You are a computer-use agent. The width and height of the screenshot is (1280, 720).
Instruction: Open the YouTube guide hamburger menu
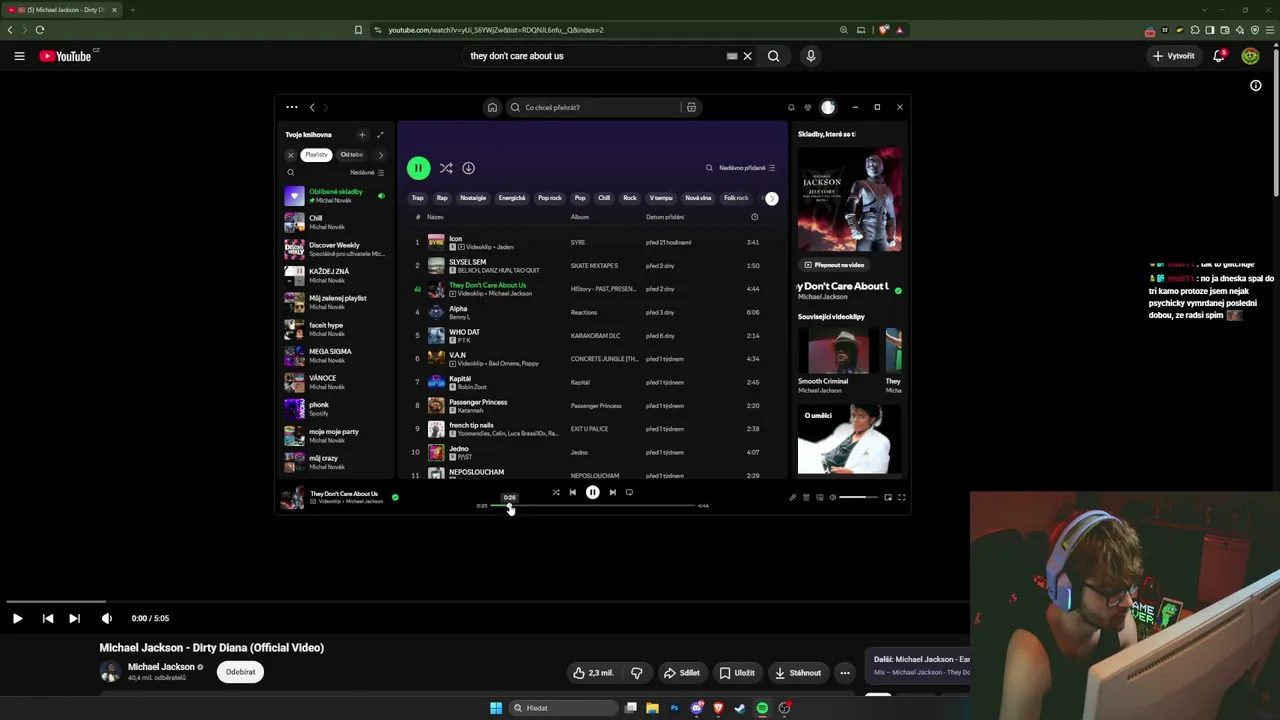(19, 56)
